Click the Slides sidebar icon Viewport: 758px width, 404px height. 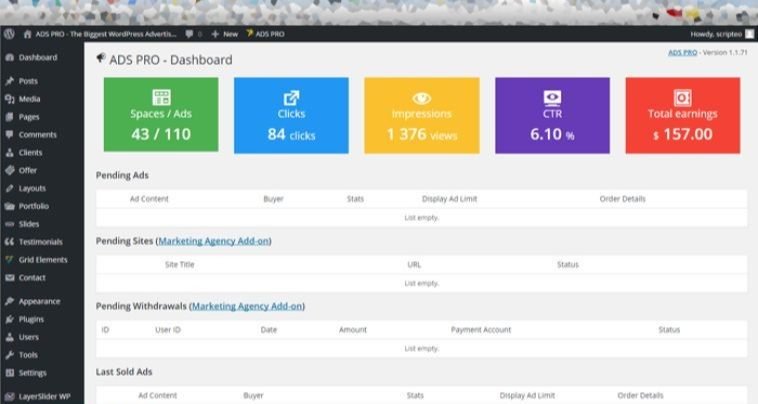pyautogui.click(x=10, y=224)
